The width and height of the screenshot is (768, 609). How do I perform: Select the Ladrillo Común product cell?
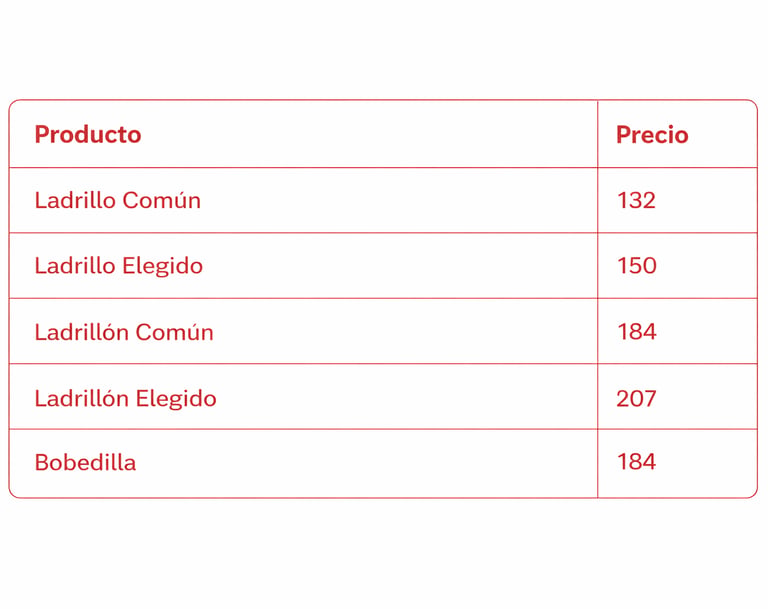(303, 200)
